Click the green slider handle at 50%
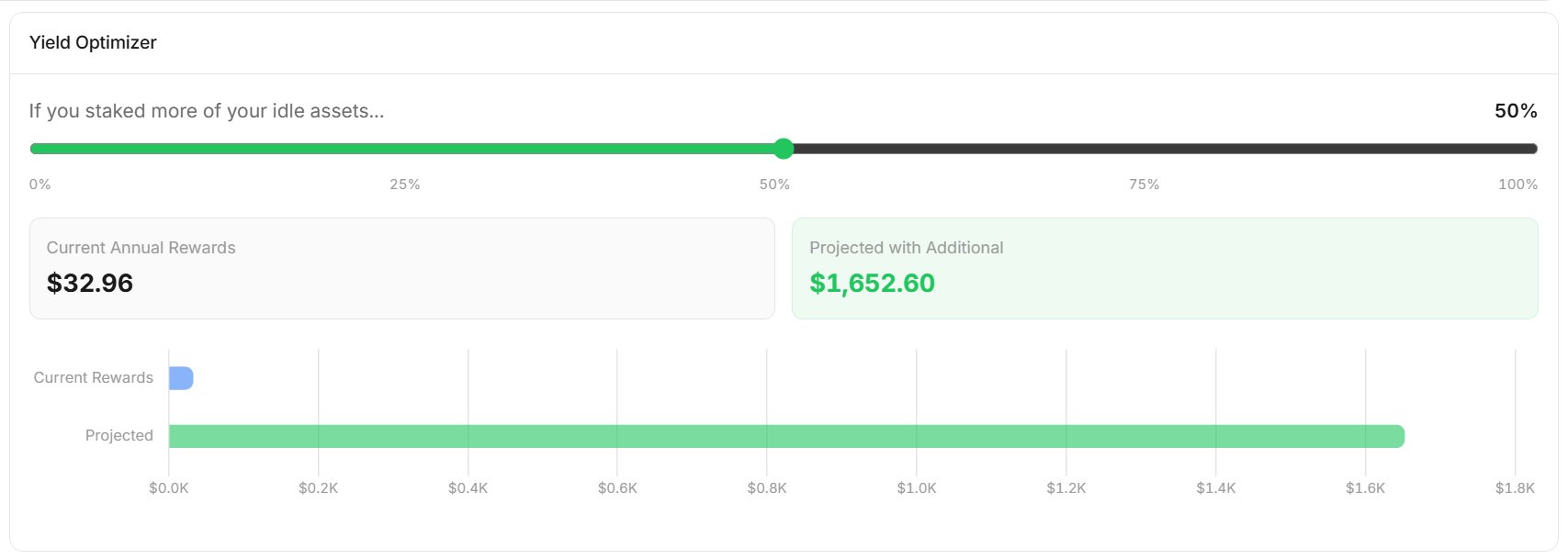 click(x=784, y=149)
